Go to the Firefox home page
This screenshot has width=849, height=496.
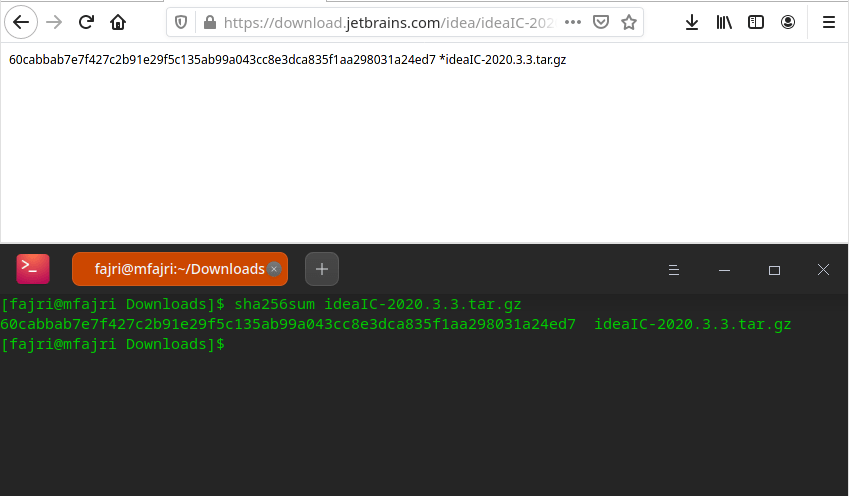(x=118, y=22)
